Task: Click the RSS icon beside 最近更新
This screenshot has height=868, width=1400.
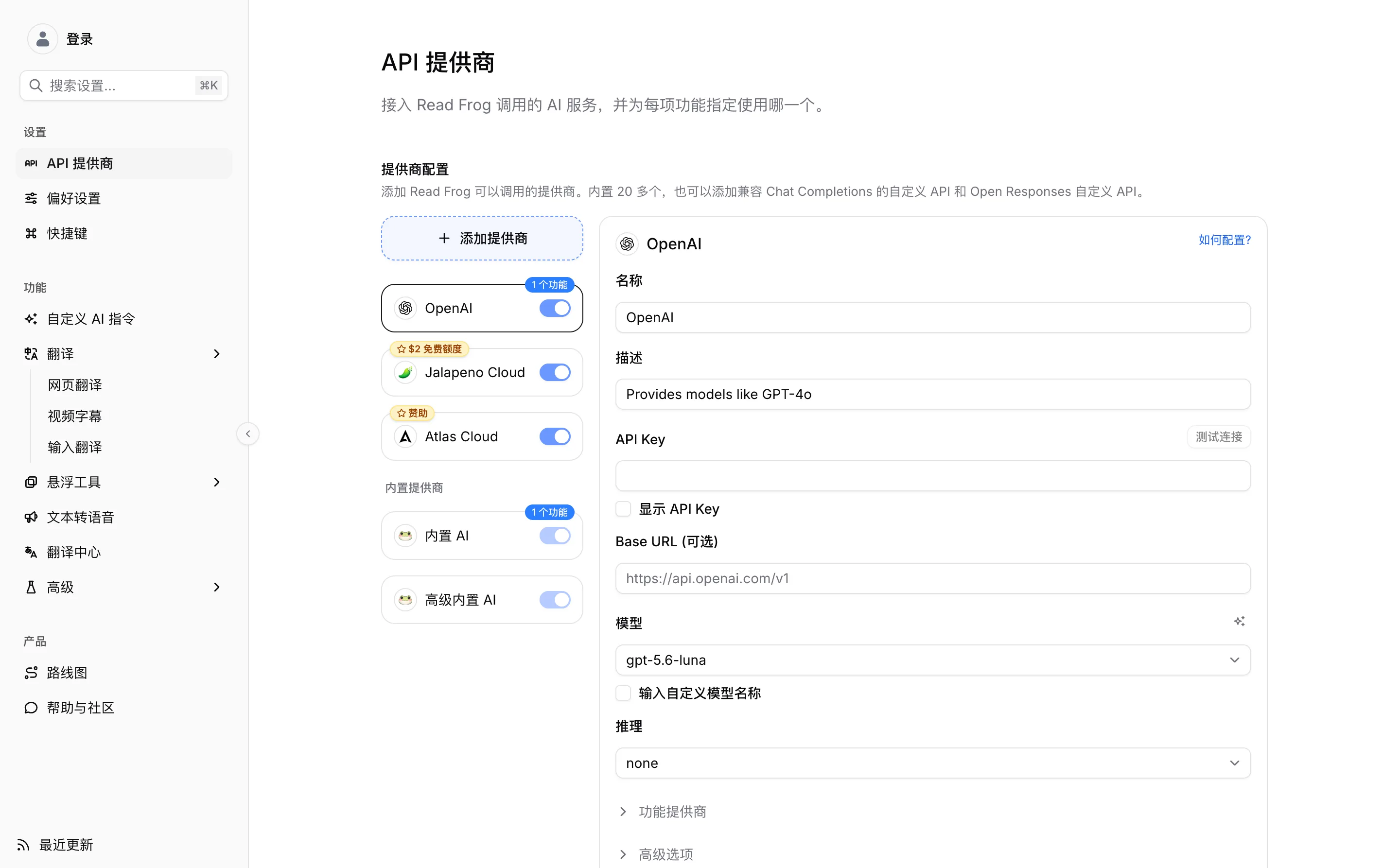Action: pos(23,845)
